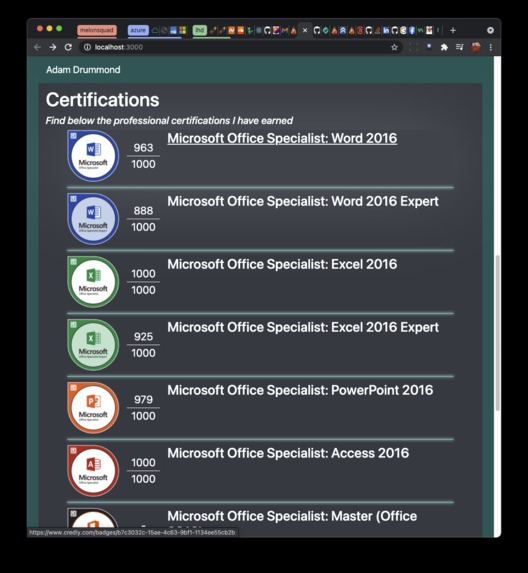
Task: Open the Word 2016 Expert certification title
Action: point(303,201)
